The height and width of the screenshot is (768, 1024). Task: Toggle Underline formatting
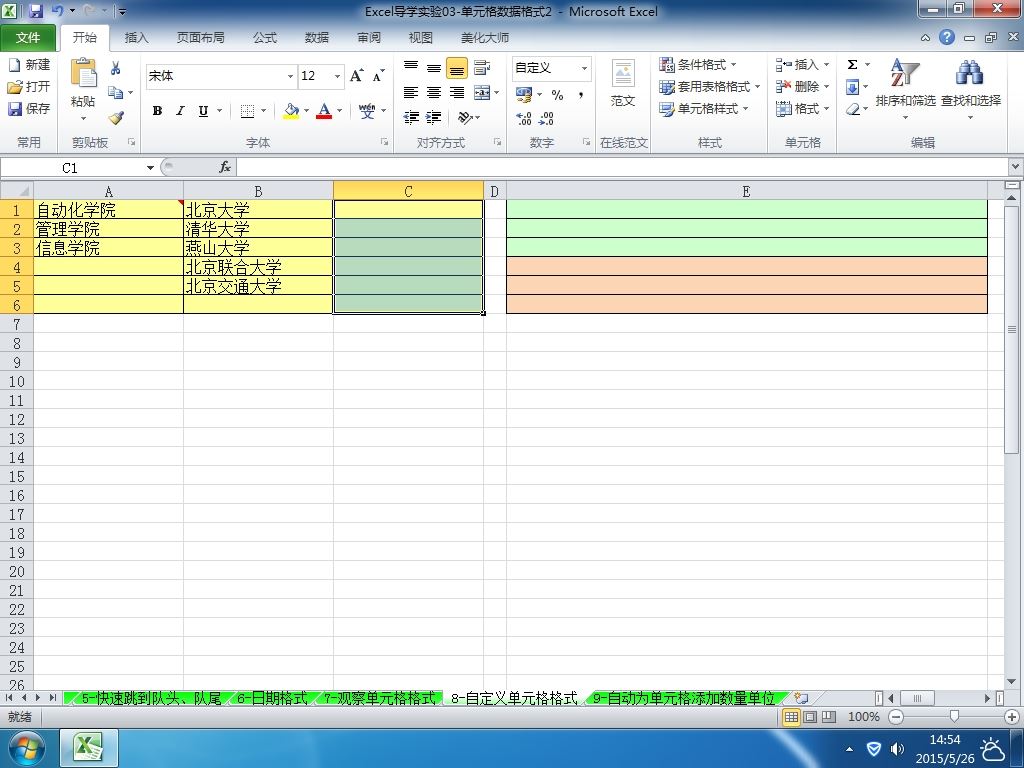click(x=203, y=111)
